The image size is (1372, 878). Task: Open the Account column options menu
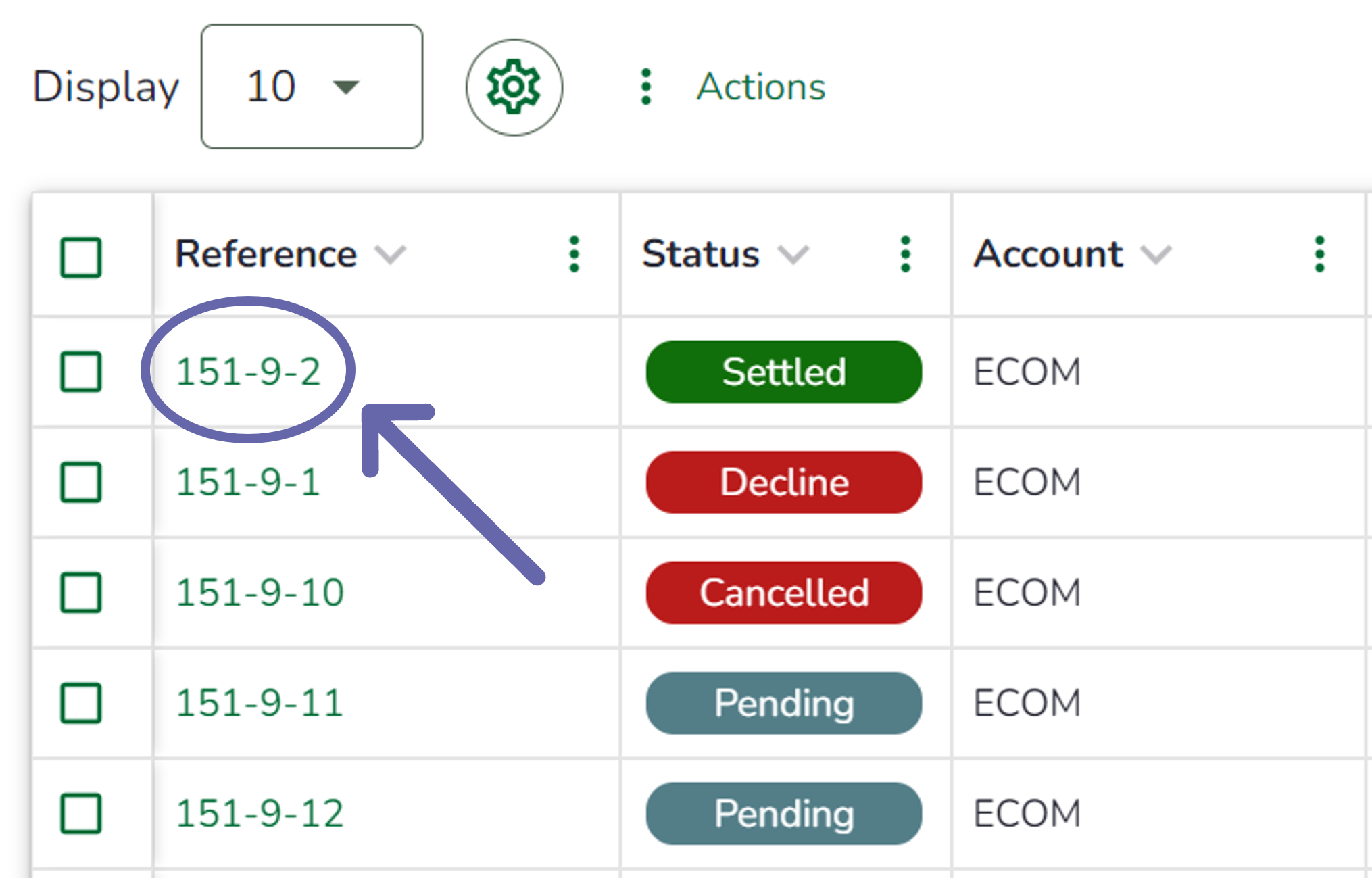point(1319,255)
